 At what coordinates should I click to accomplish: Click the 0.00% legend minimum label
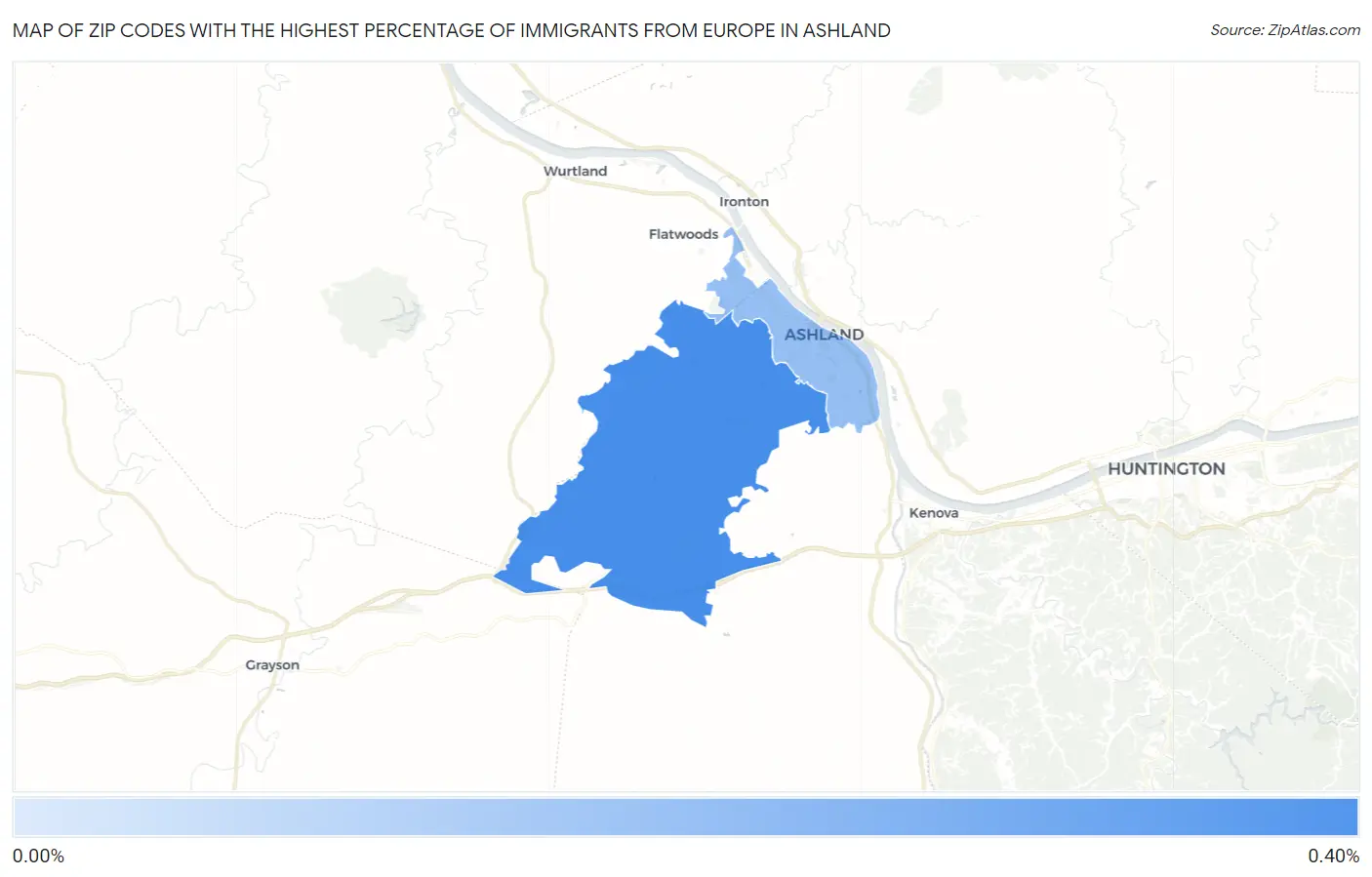[38, 857]
